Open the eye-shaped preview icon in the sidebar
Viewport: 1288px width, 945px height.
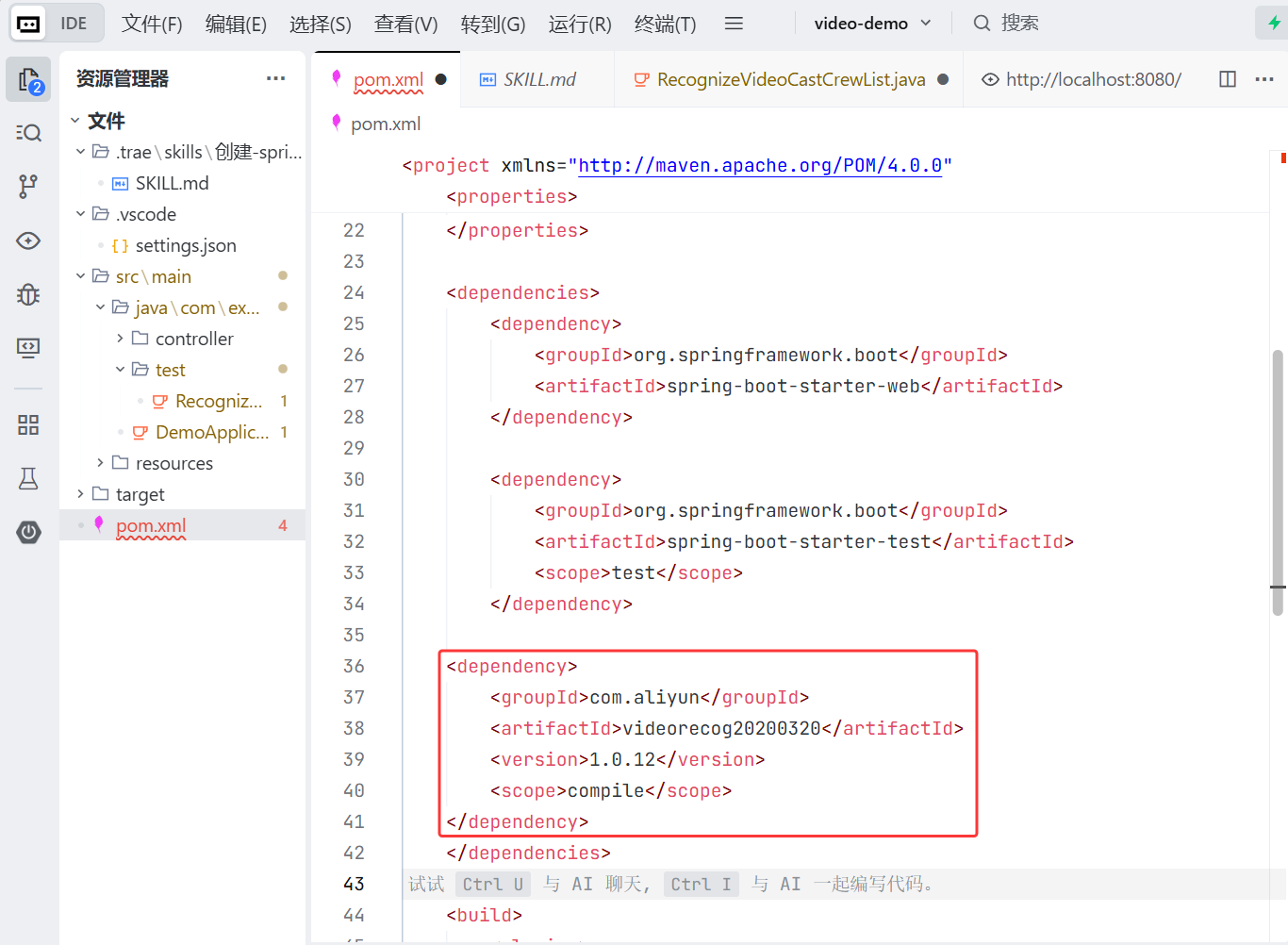pyautogui.click(x=28, y=240)
